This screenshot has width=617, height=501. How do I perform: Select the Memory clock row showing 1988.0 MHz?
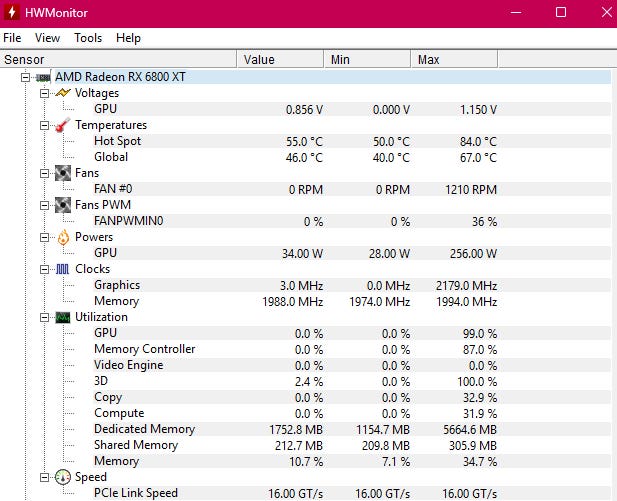coord(352,301)
